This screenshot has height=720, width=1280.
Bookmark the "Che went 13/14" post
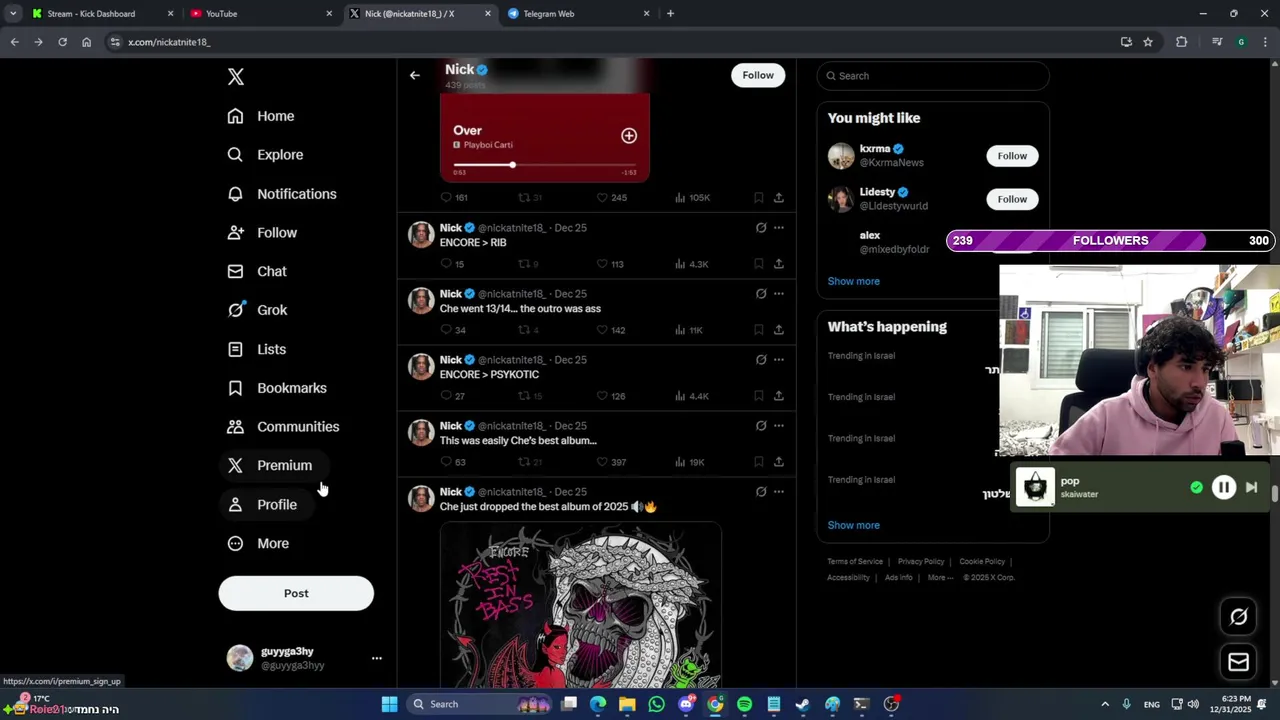(758, 330)
